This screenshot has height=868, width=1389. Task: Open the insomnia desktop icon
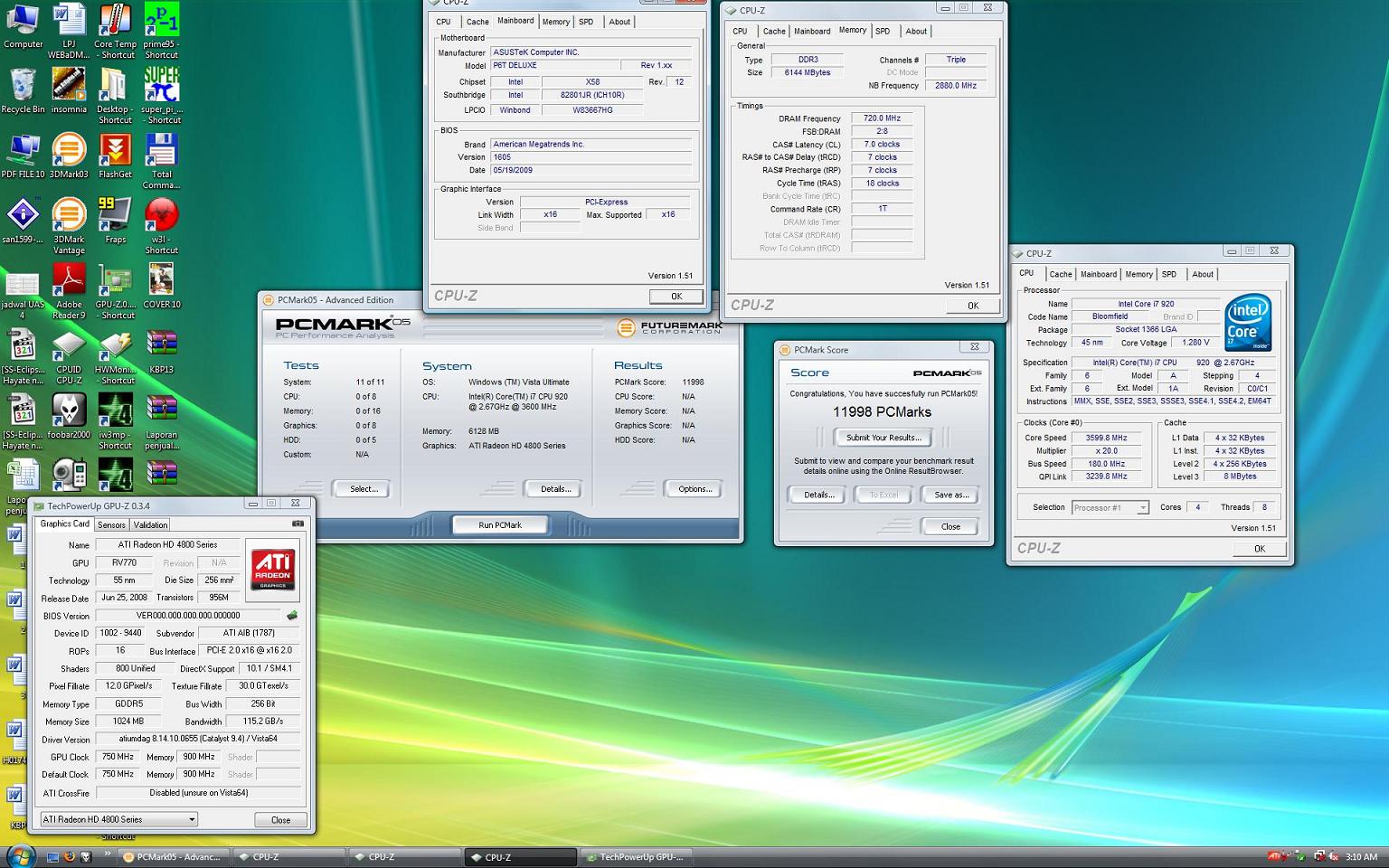coord(69,91)
